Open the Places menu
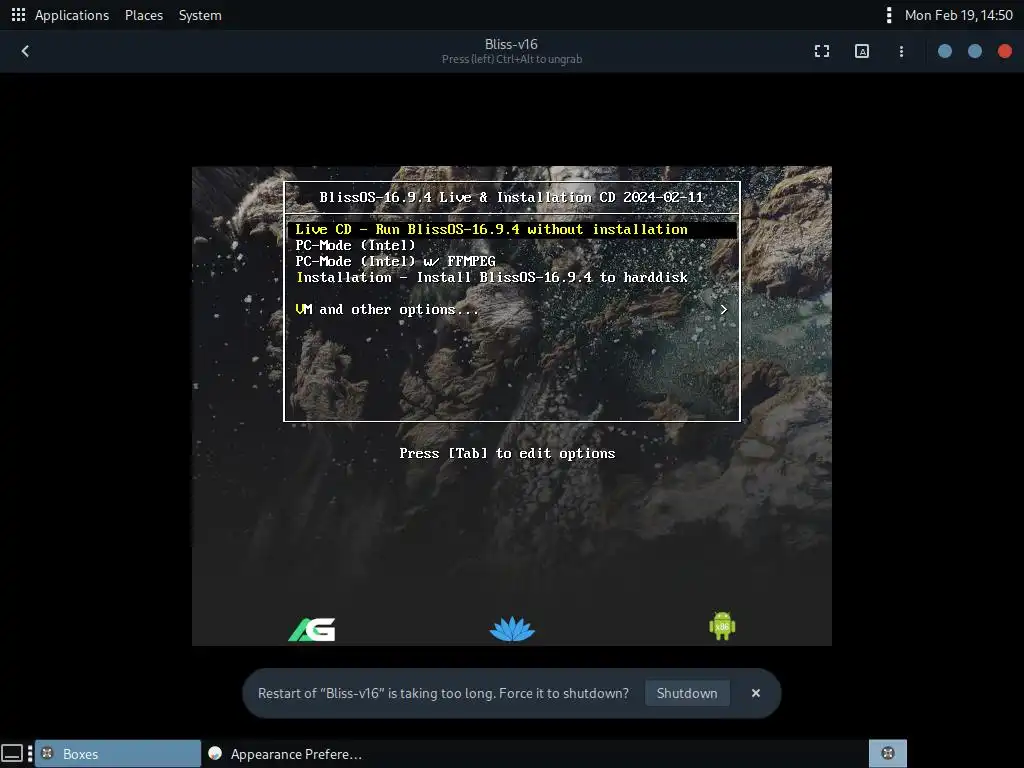1024x768 pixels. [x=144, y=15]
